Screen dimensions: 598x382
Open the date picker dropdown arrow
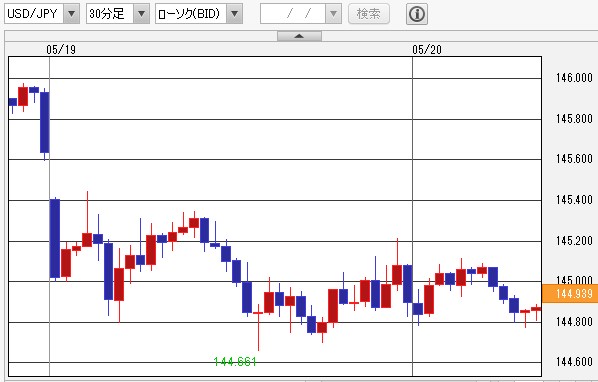[x=333, y=14]
